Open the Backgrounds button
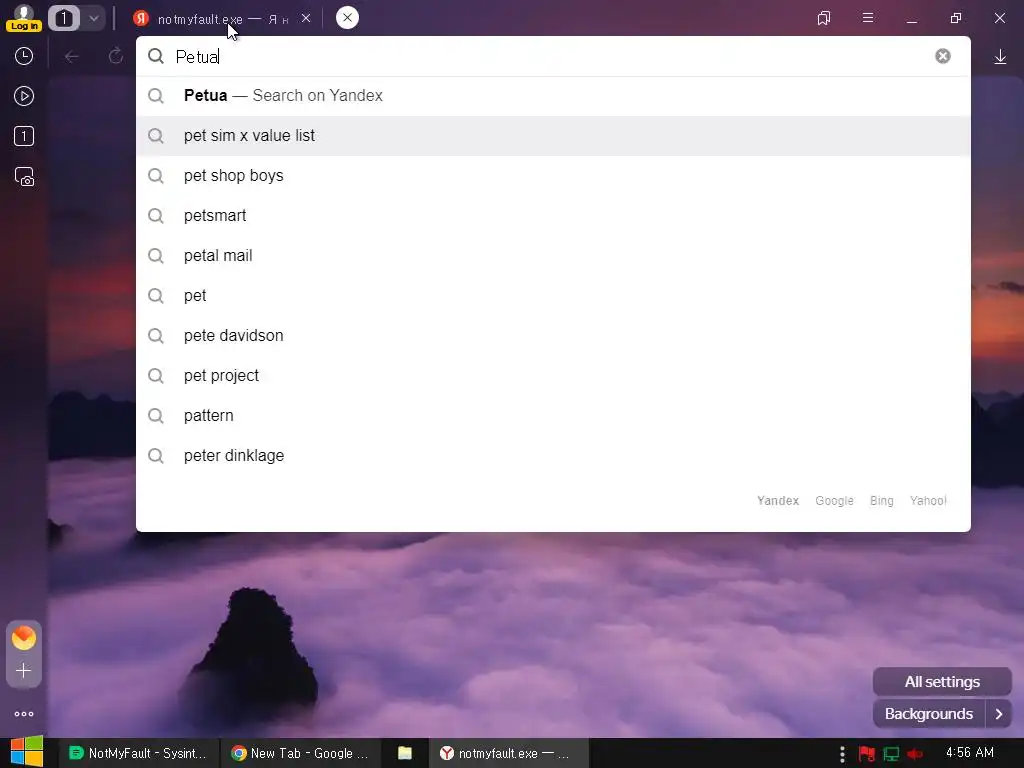Screen dimensions: 1024x768 pos(929,714)
